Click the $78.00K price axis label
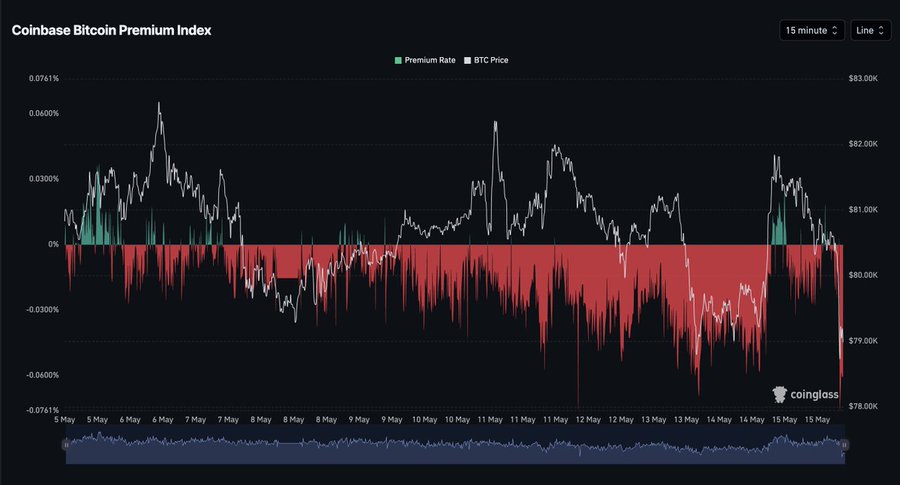 click(863, 406)
